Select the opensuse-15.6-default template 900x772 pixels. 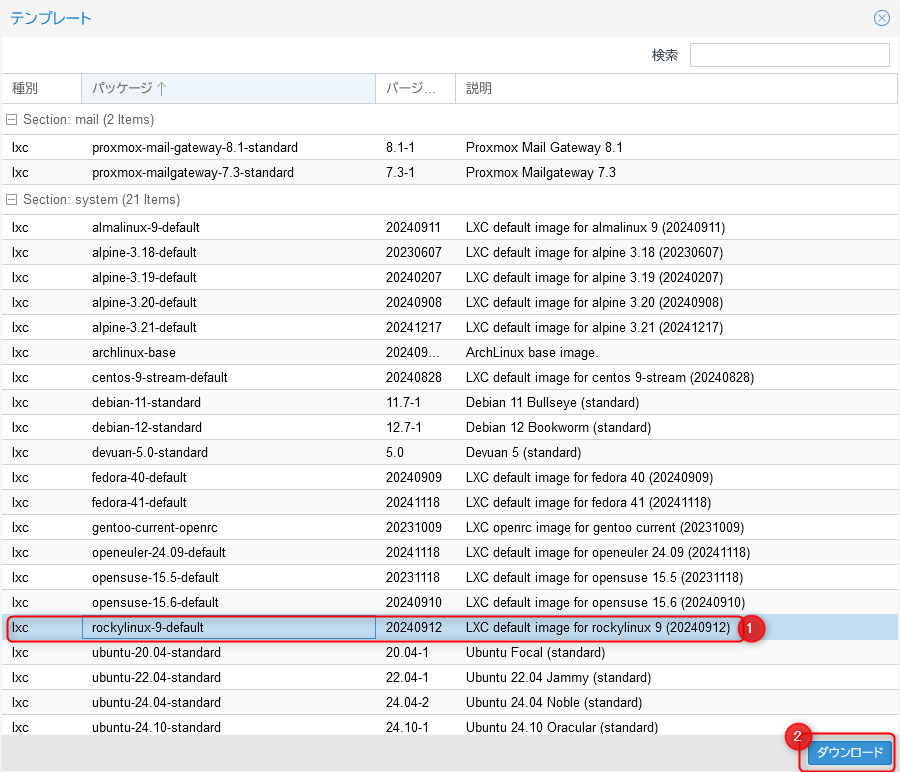click(x=155, y=602)
